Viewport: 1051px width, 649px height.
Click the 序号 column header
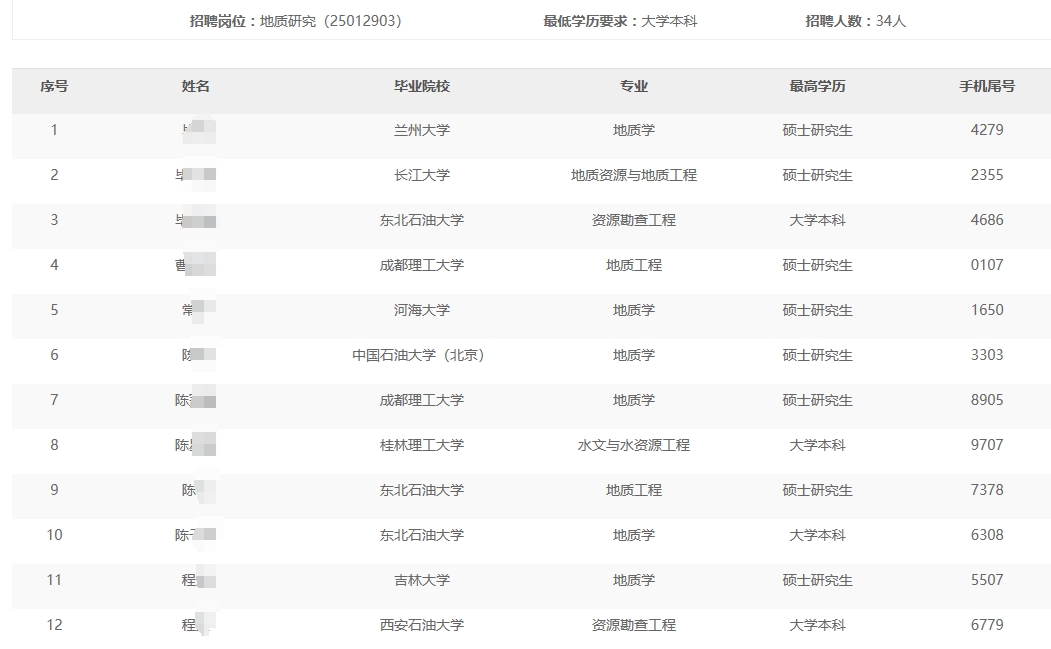54,87
